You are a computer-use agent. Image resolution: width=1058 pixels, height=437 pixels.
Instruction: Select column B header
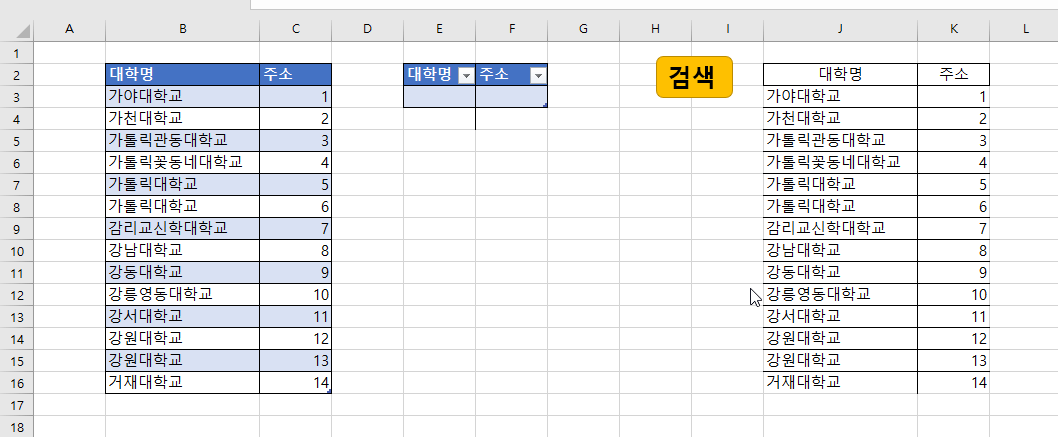tap(182, 29)
